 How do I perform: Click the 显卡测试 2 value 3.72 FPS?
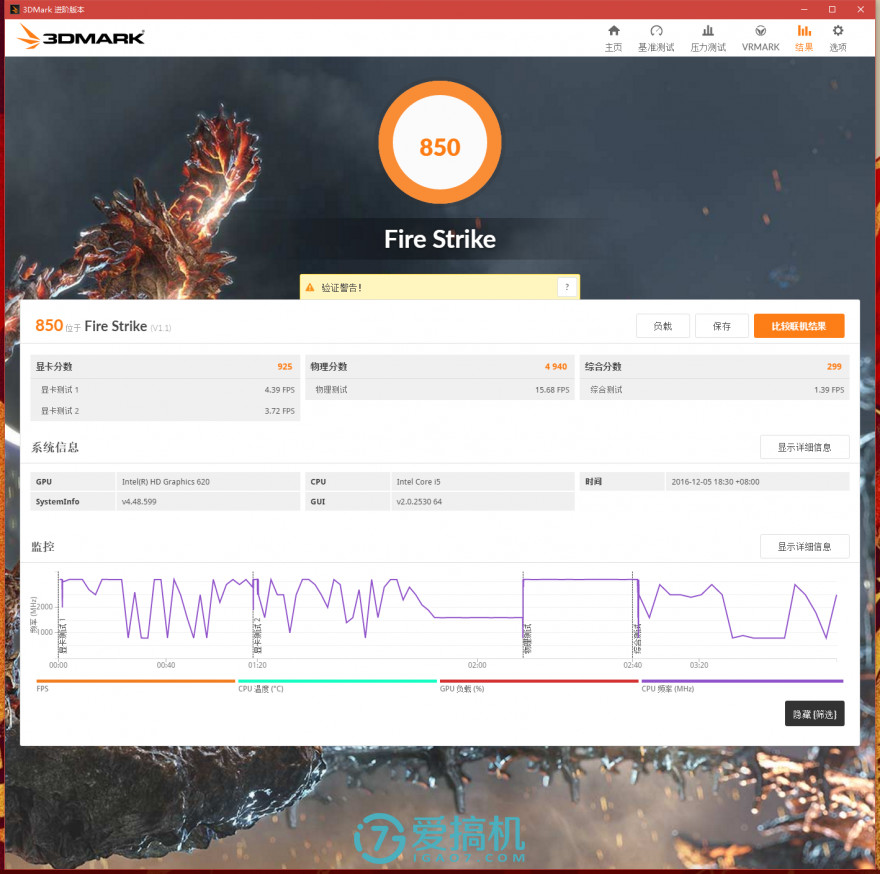coord(279,411)
